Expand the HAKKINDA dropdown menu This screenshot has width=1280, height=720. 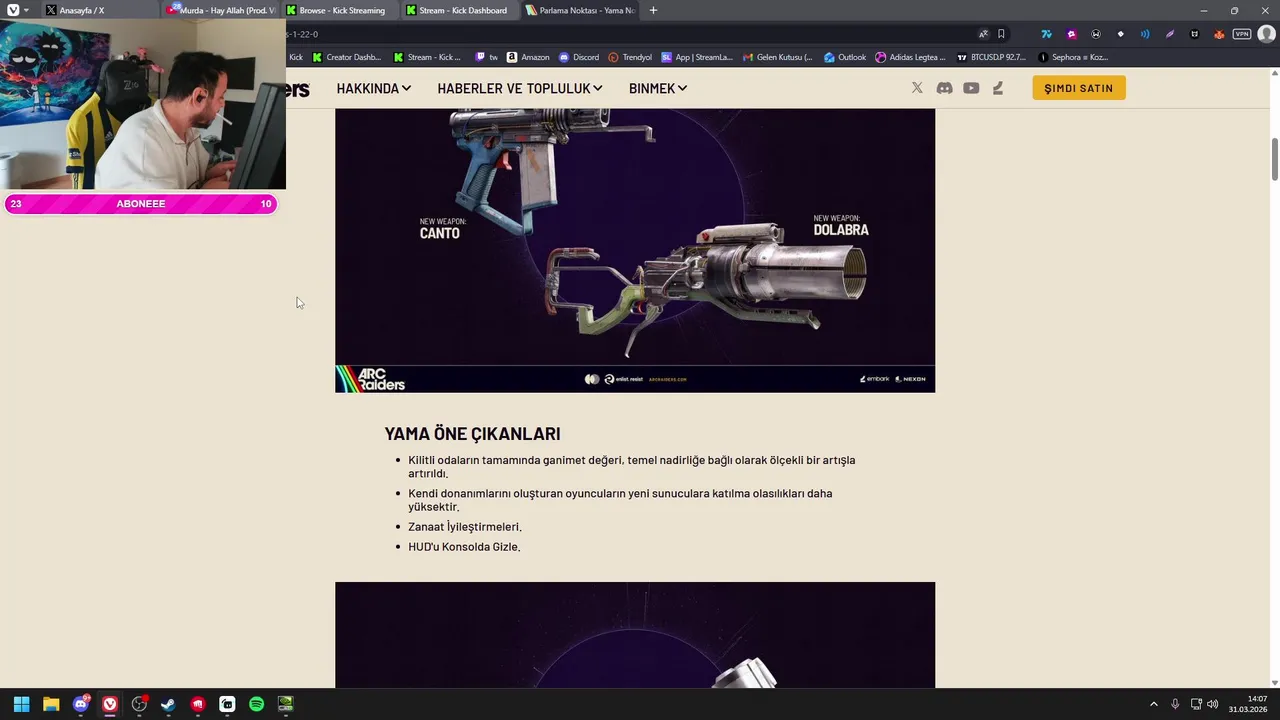point(374,88)
